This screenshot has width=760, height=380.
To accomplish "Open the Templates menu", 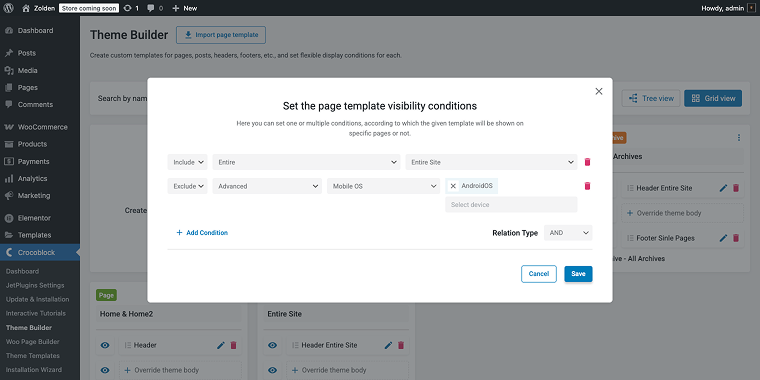I will coord(34,235).
